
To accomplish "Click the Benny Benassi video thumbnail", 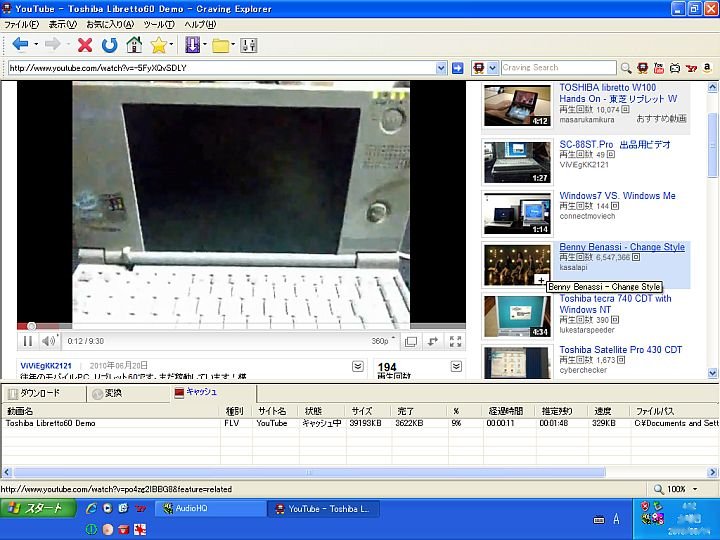I will point(517,265).
